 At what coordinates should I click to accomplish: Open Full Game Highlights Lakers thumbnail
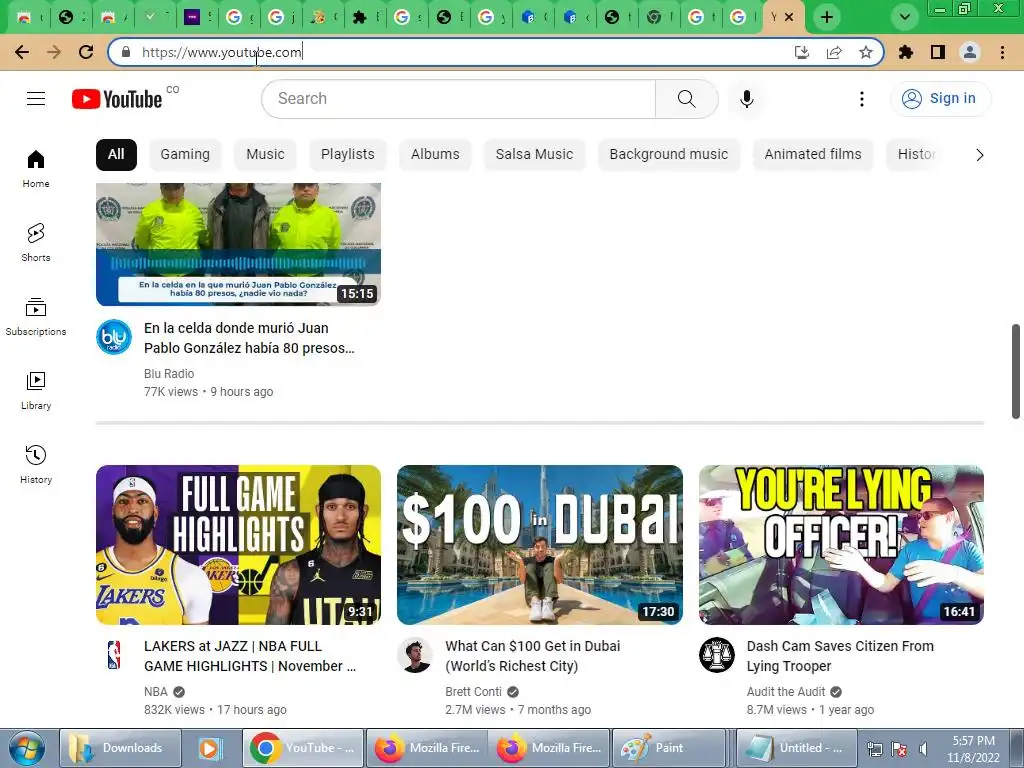238,545
